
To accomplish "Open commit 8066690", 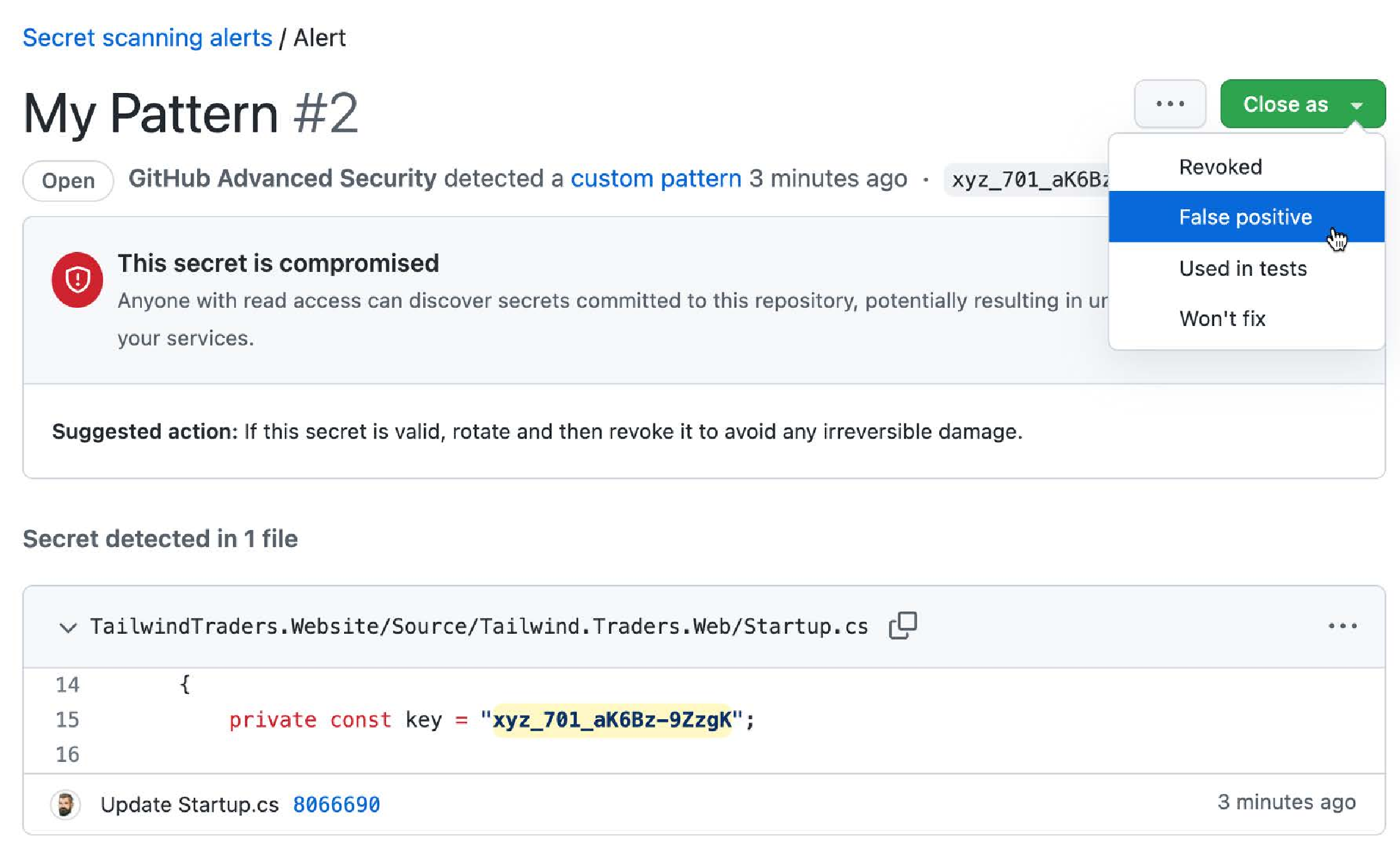I will 337,804.
